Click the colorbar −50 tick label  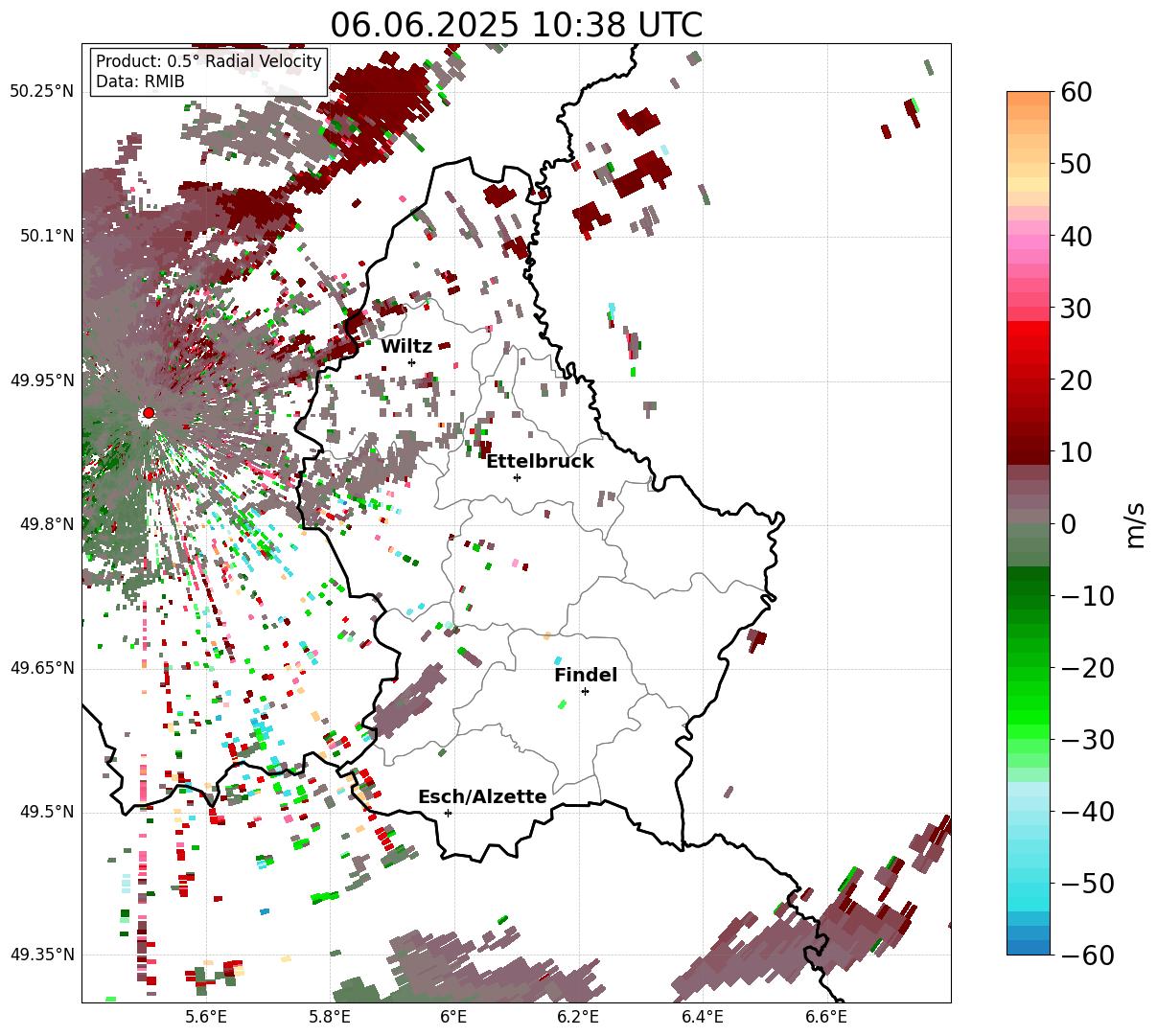click(x=1087, y=883)
